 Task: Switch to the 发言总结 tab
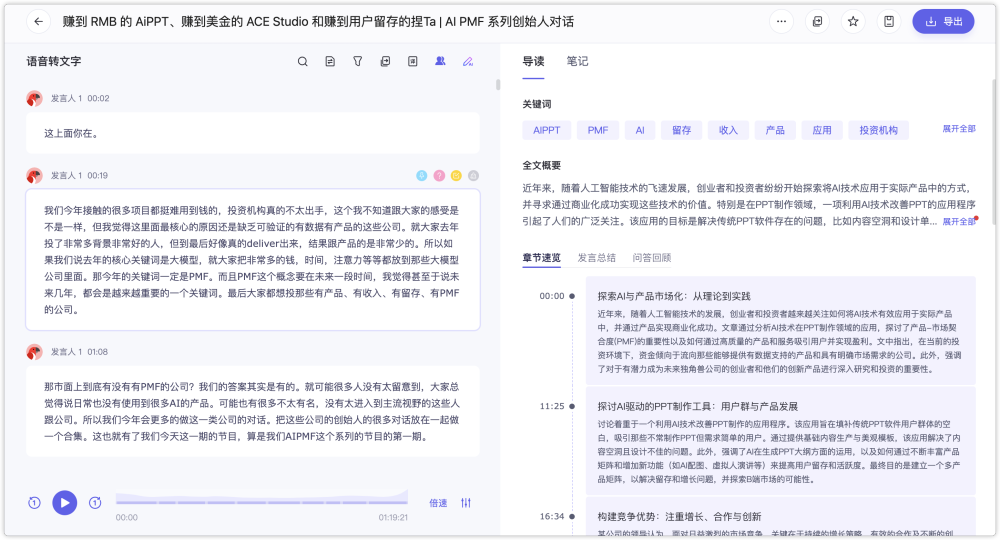click(x=596, y=257)
